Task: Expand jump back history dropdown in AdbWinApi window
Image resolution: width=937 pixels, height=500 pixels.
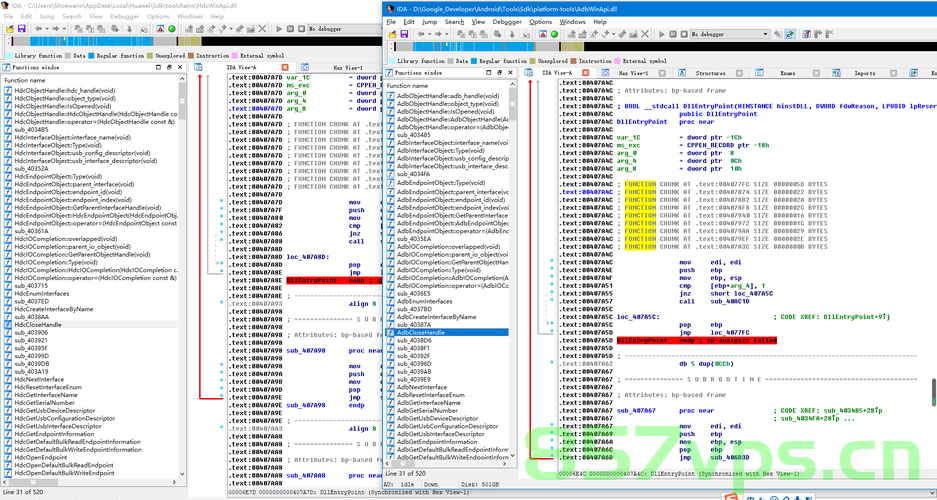Action: coord(430,34)
